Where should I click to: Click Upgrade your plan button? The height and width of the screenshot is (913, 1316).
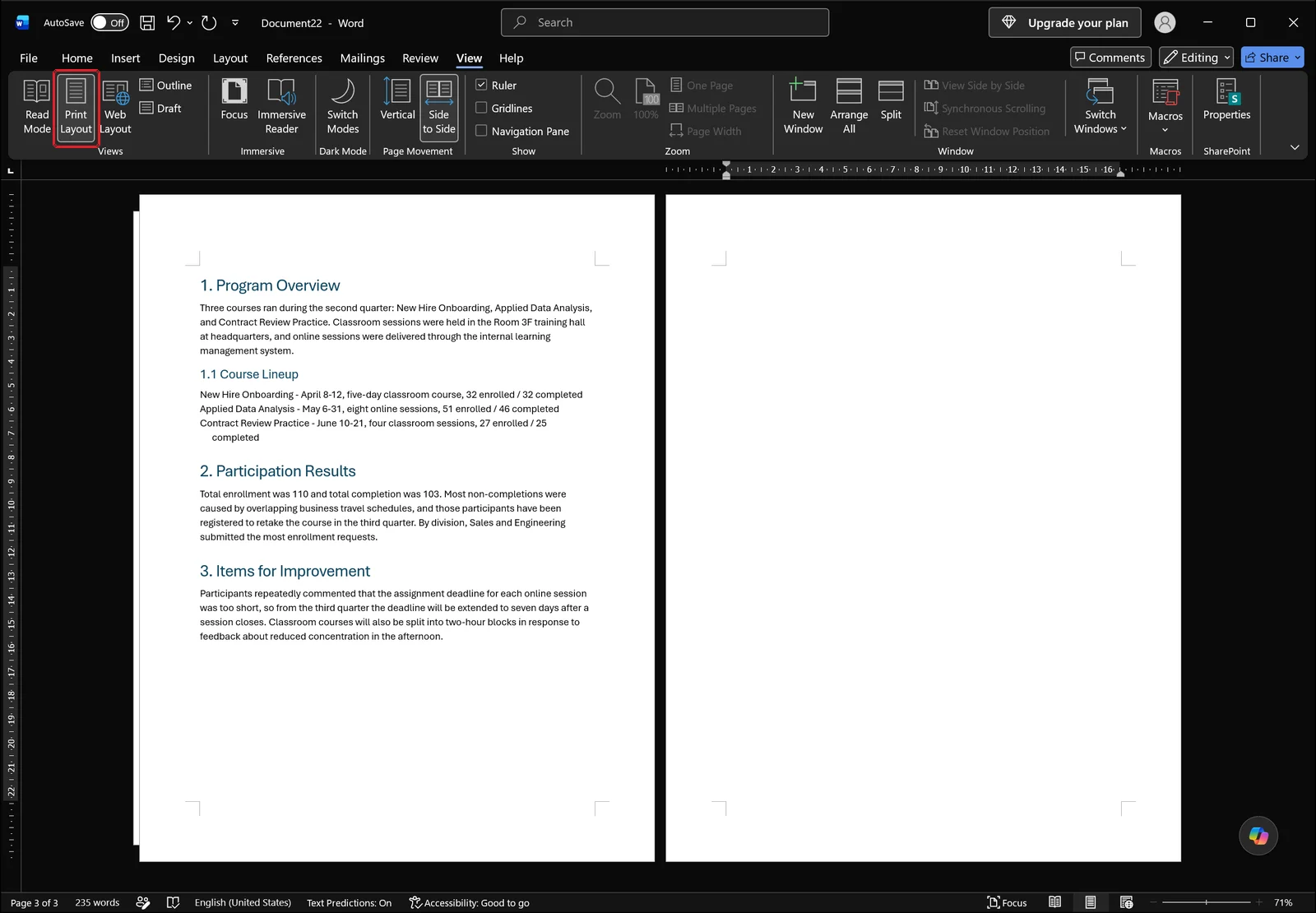pyautogui.click(x=1064, y=23)
